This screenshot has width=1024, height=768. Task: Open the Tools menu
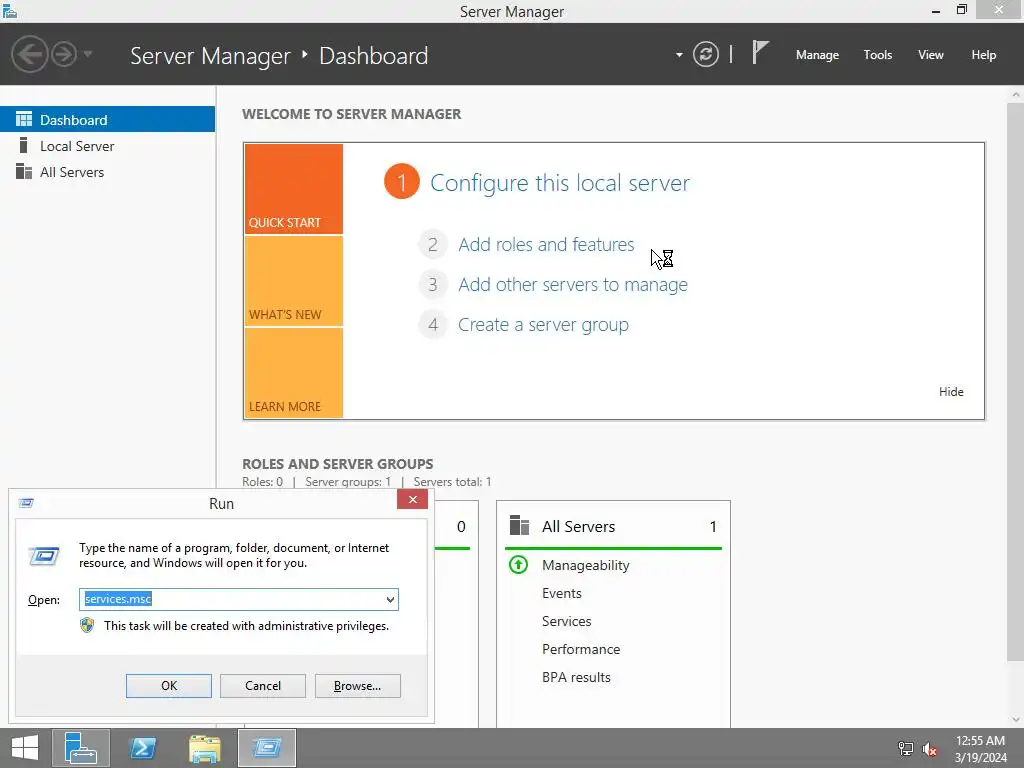(x=877, y=55)
